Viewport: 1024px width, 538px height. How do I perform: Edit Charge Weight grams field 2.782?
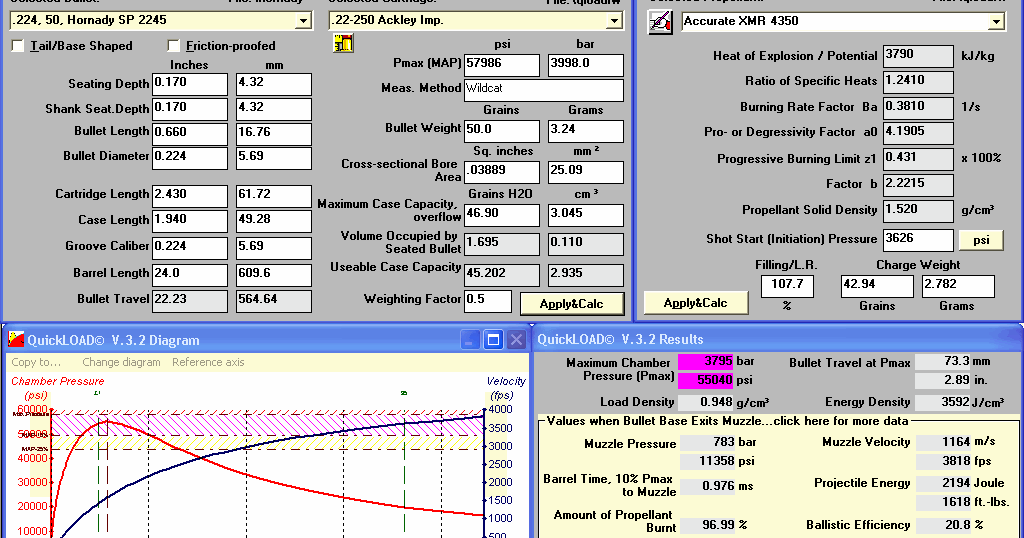tap(958, 286)
